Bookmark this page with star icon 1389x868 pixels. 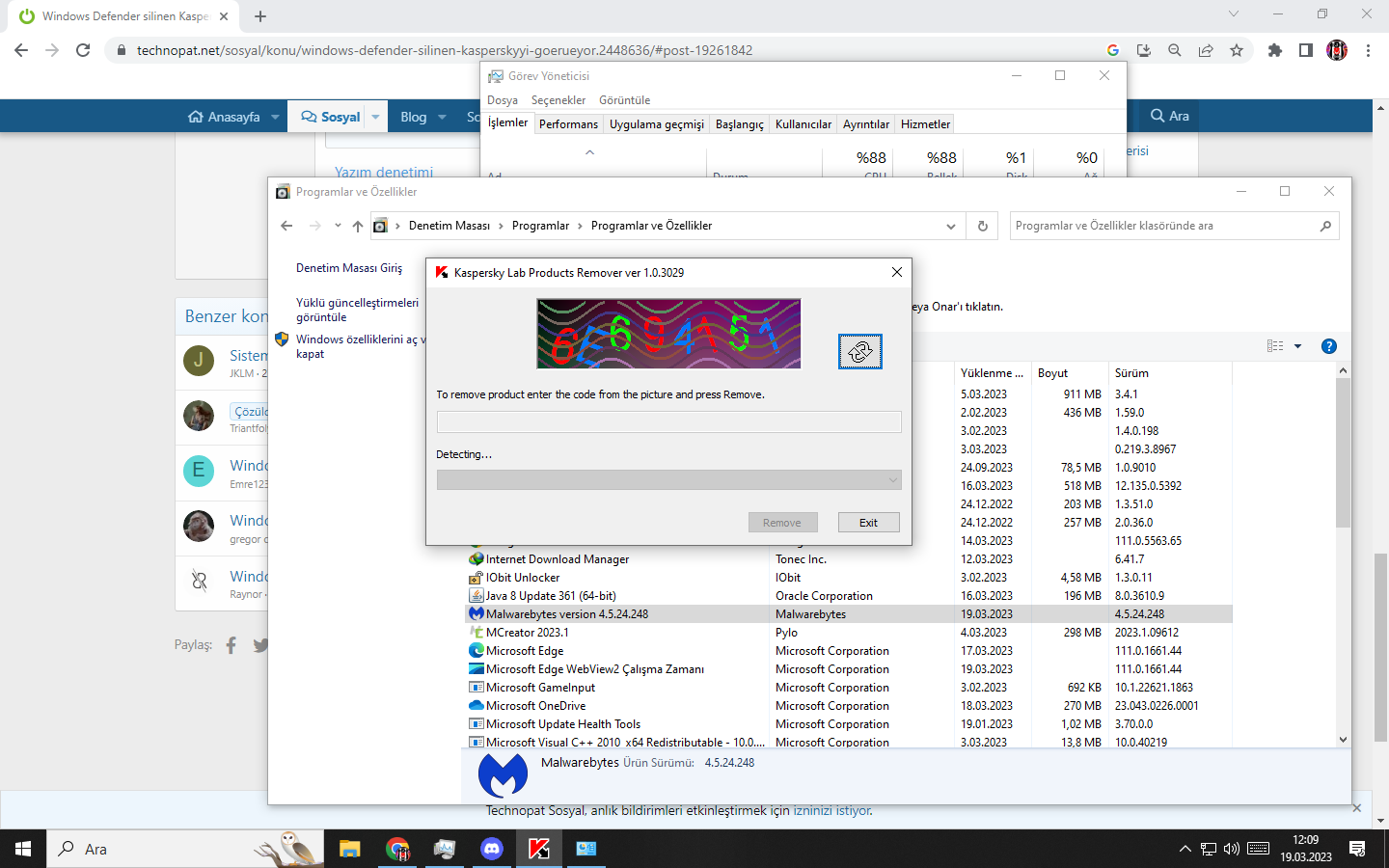(1237, 50)
